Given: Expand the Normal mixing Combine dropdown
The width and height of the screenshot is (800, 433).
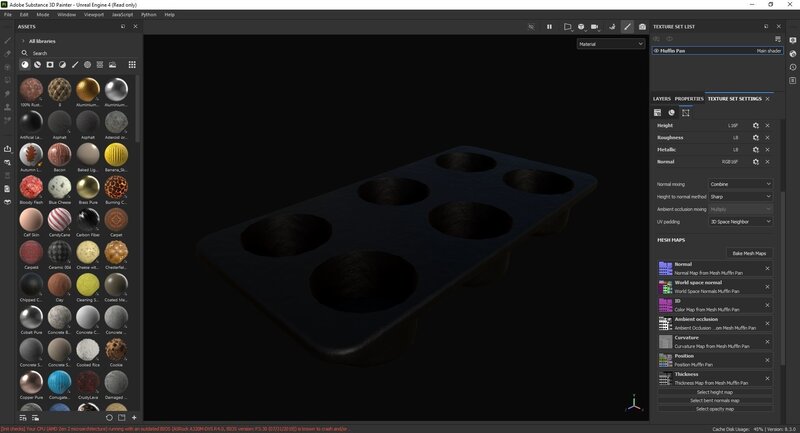Looking at the screenshot, I should tap(740, 184).
